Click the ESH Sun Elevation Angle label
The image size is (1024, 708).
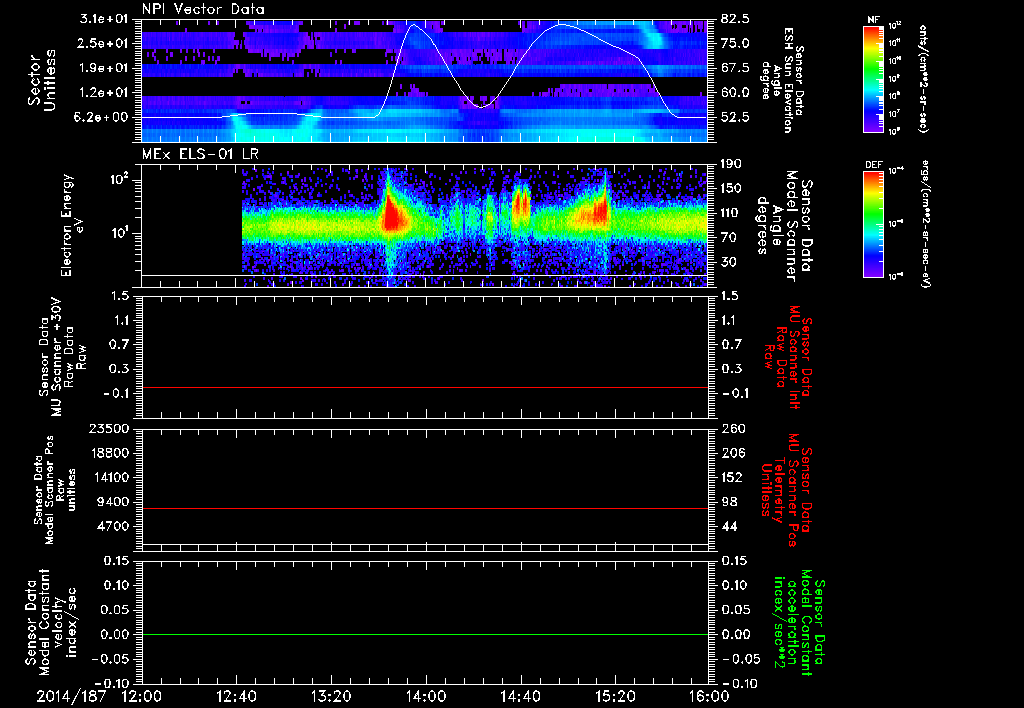[x=784, y=80]
